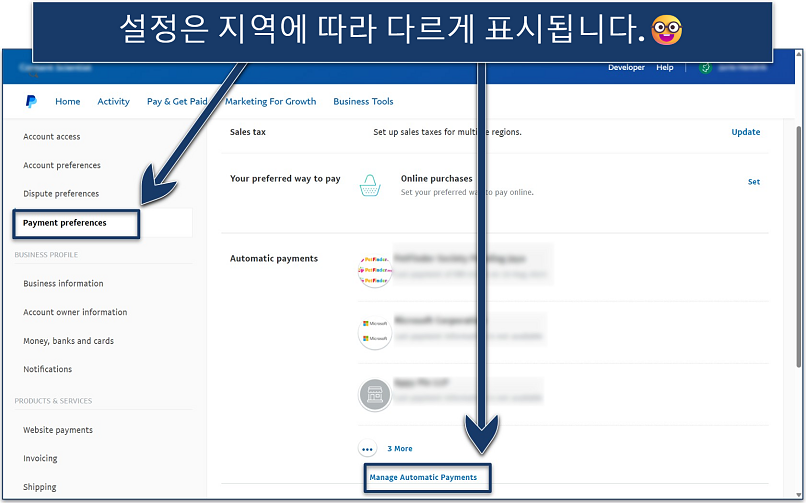Screen dimensions: 806x503
Task: Click the Microsoft merchant logo icon
Action: coord(373,332)
